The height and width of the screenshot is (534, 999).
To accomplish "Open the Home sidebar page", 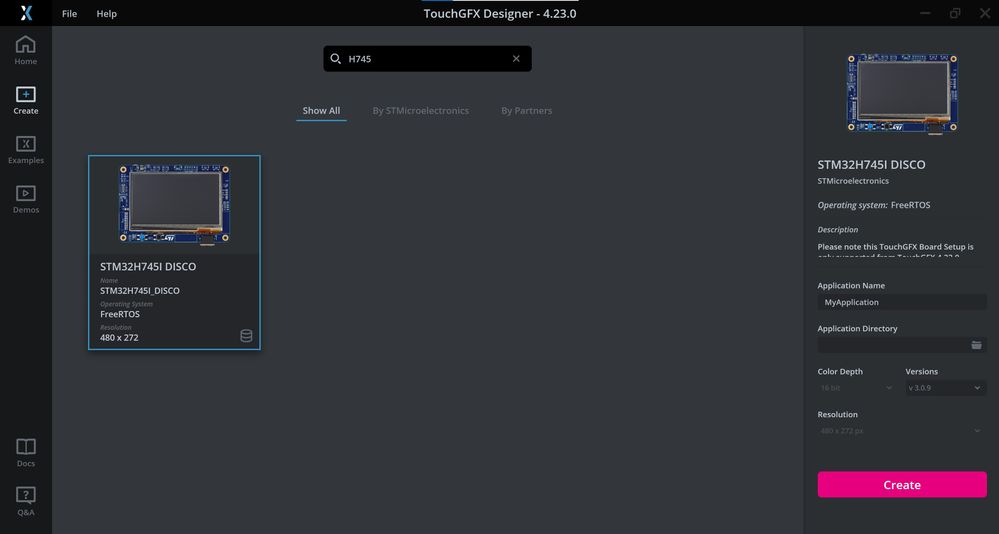I will (x=25, y=50).
